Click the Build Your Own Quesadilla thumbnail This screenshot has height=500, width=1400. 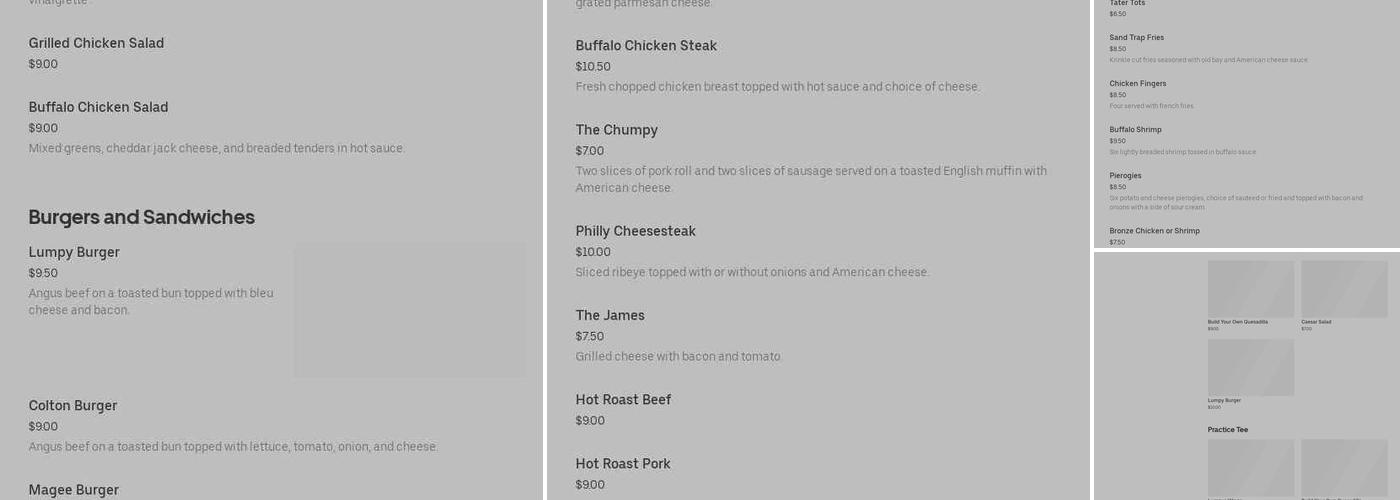[1250, 289]
